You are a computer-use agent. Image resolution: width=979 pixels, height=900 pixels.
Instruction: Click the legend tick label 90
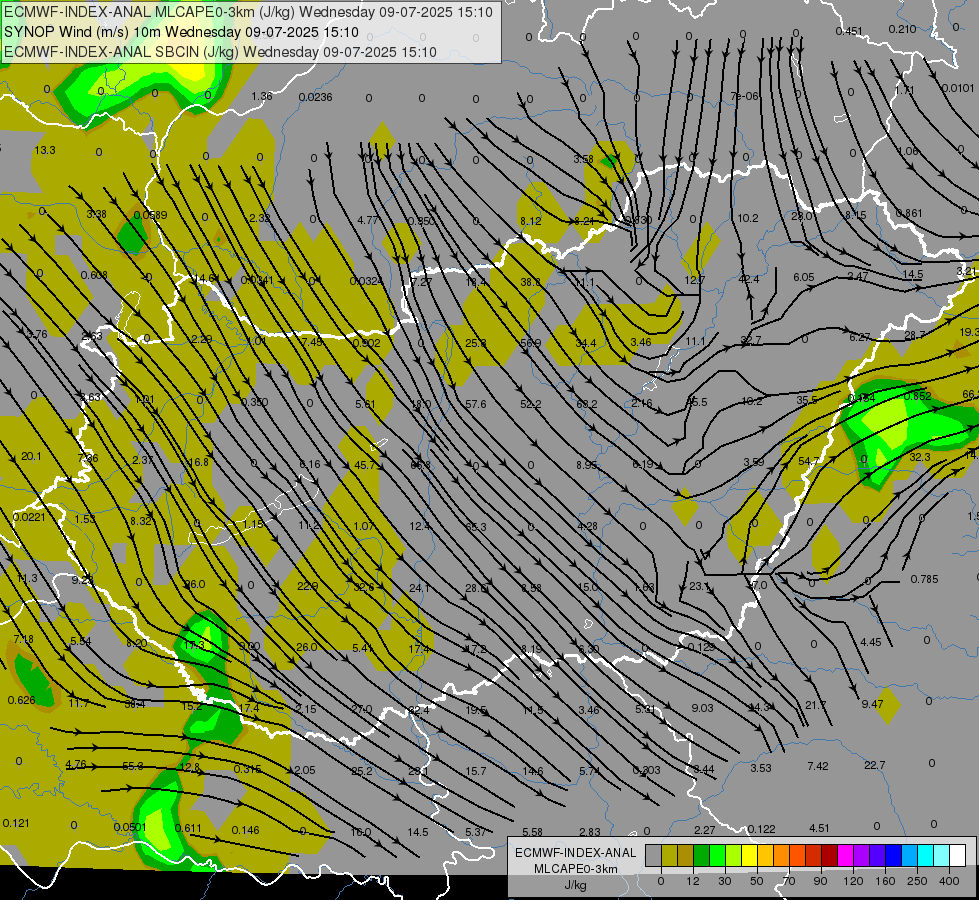click(820, 881)
